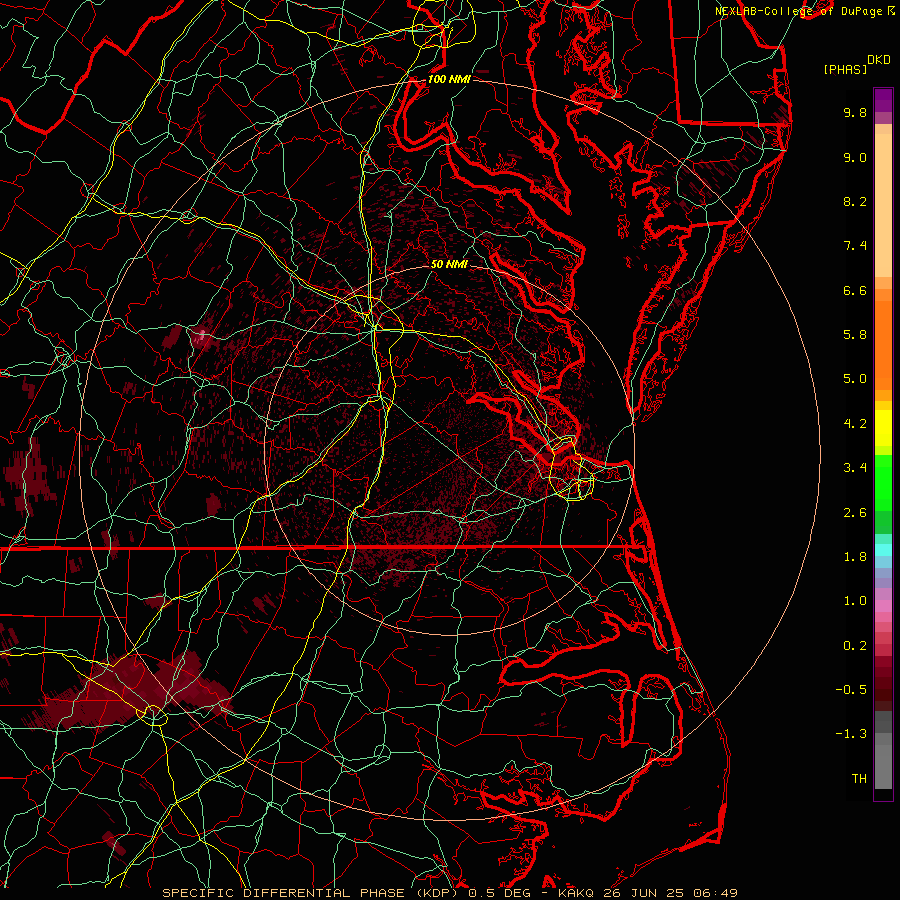
Task: Click the 100 NMI range ring label
Action: click(449, 79)
